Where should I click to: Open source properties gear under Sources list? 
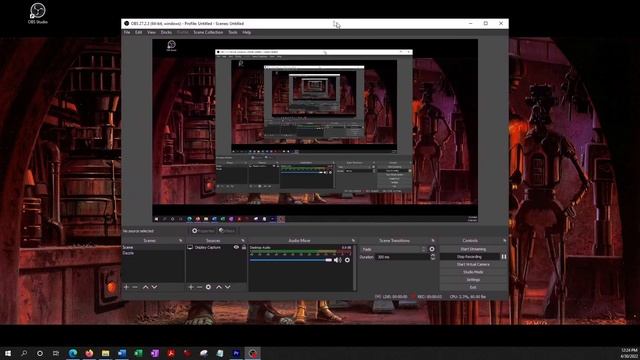(208, 287)
